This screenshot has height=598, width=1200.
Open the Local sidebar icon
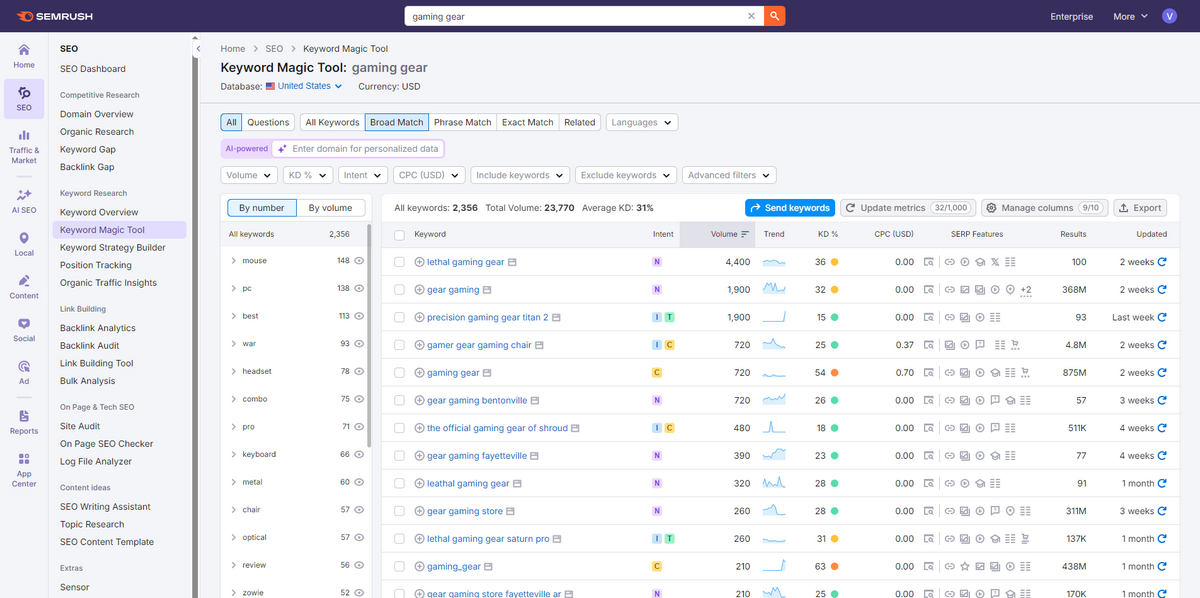24,243
